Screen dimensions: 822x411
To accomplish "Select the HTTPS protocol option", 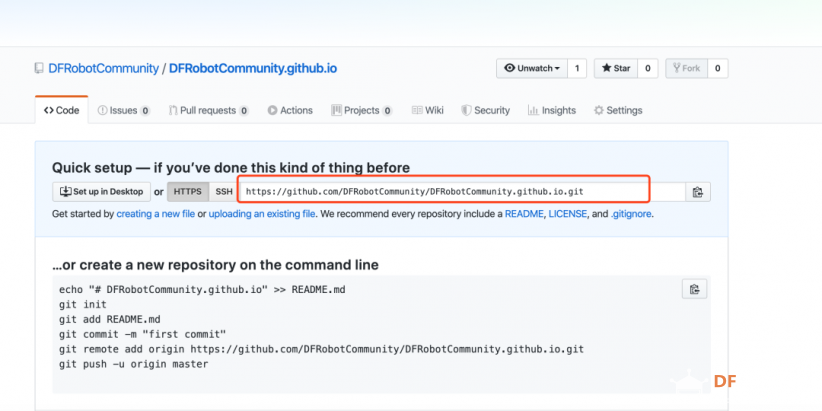I will tap(188, 192).
